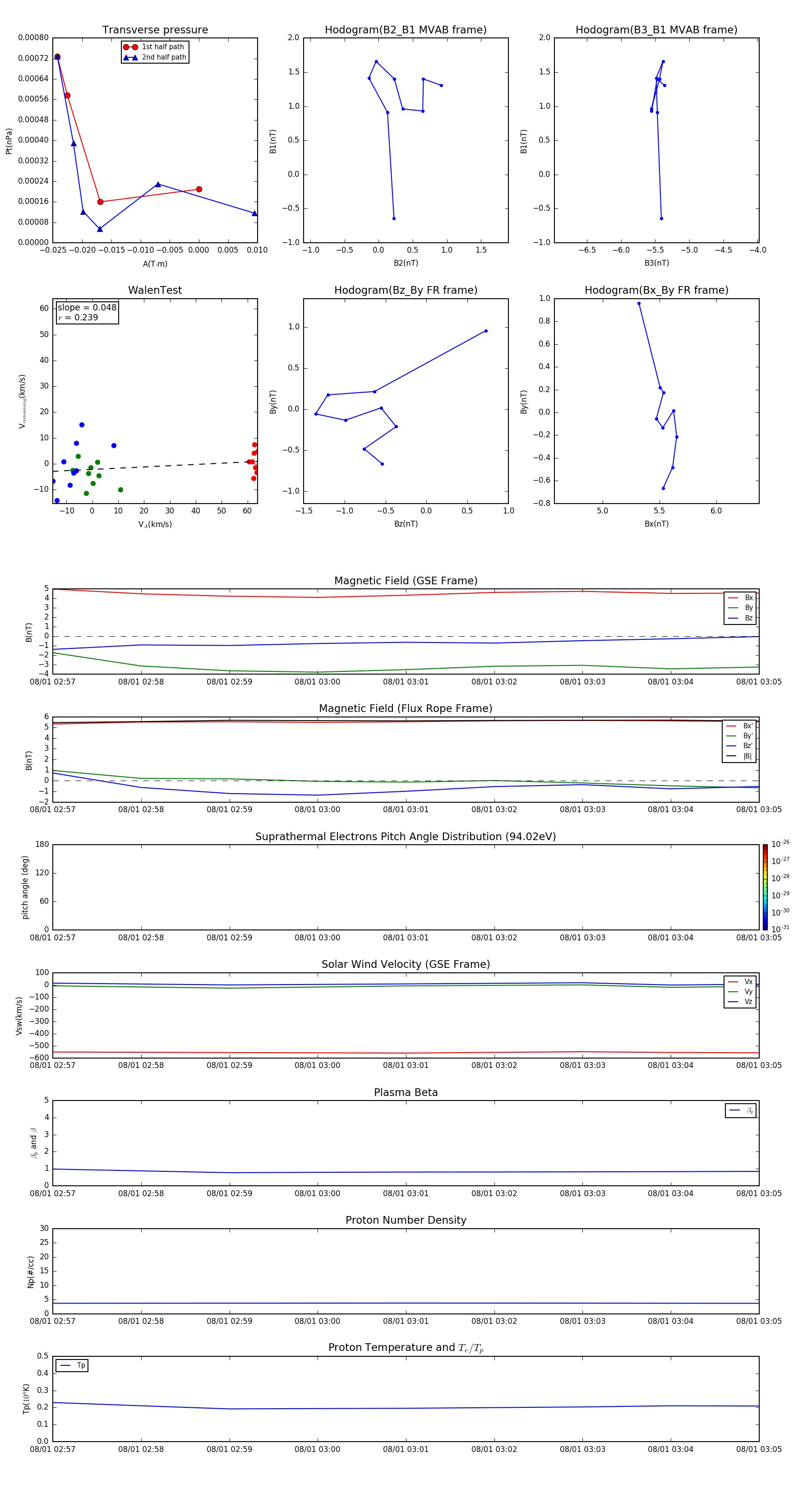
Task: Click "08/01 02:57" tick under Plasma Beta plot
Action: pyautogui.click(x=53, y=1193)
